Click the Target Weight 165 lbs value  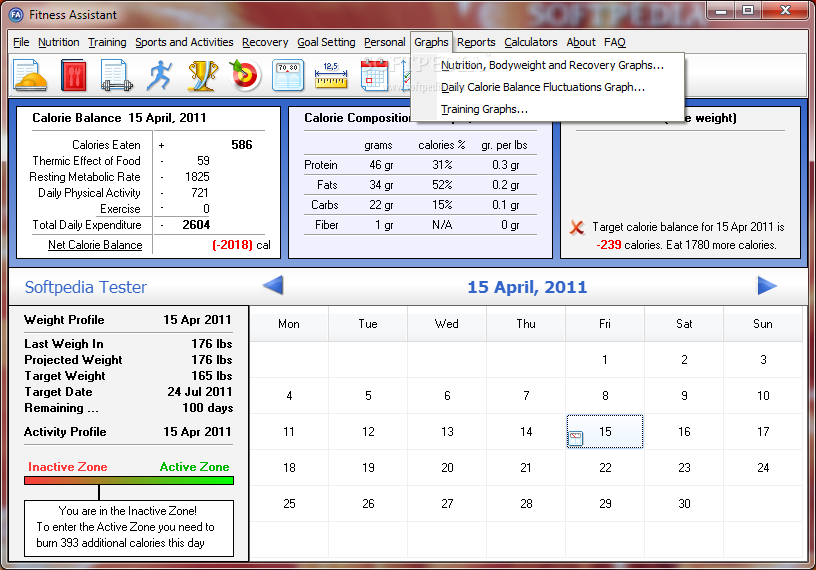click(x=211, y=376)
